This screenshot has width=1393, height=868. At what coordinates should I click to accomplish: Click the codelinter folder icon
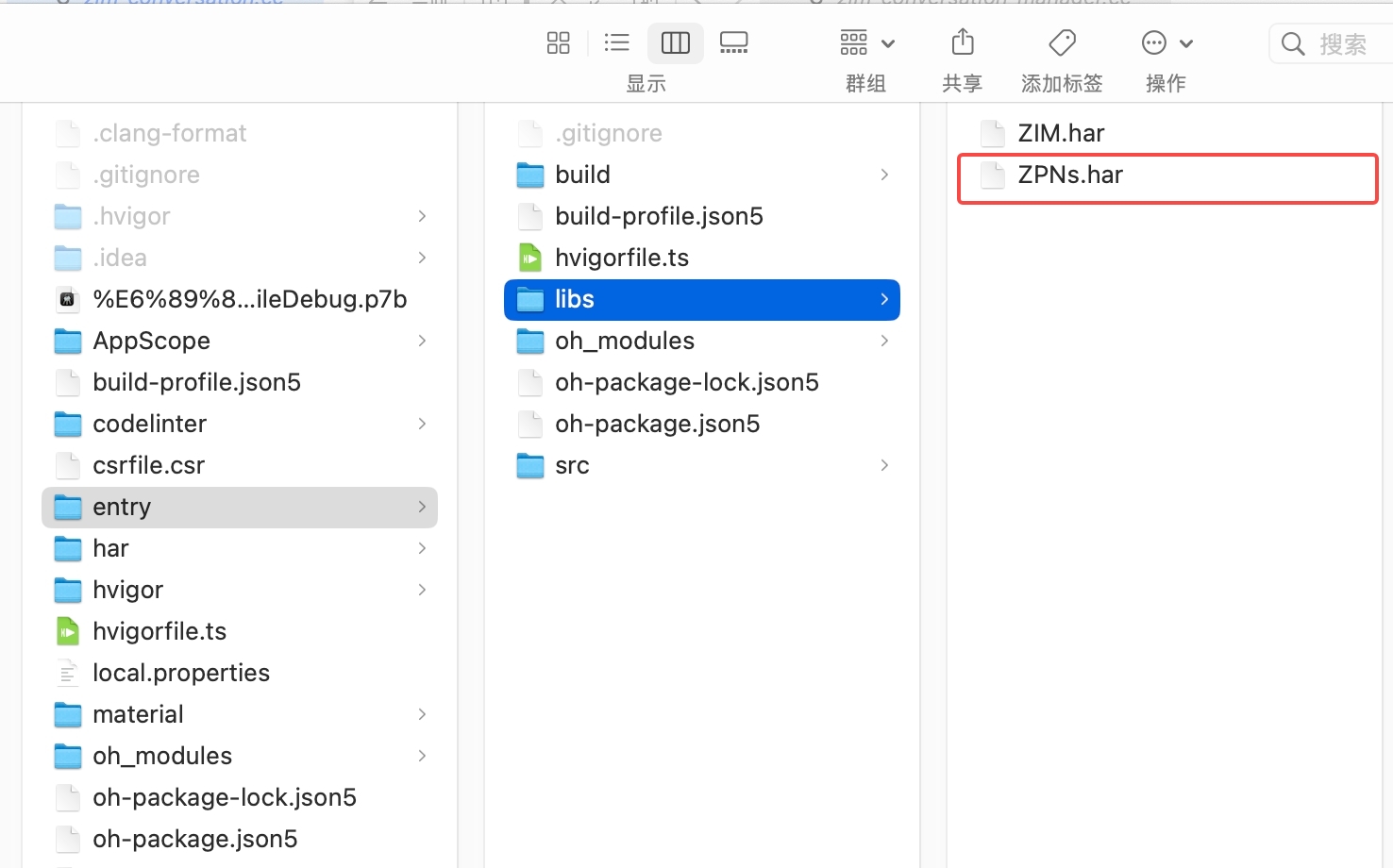click(68, 424)
